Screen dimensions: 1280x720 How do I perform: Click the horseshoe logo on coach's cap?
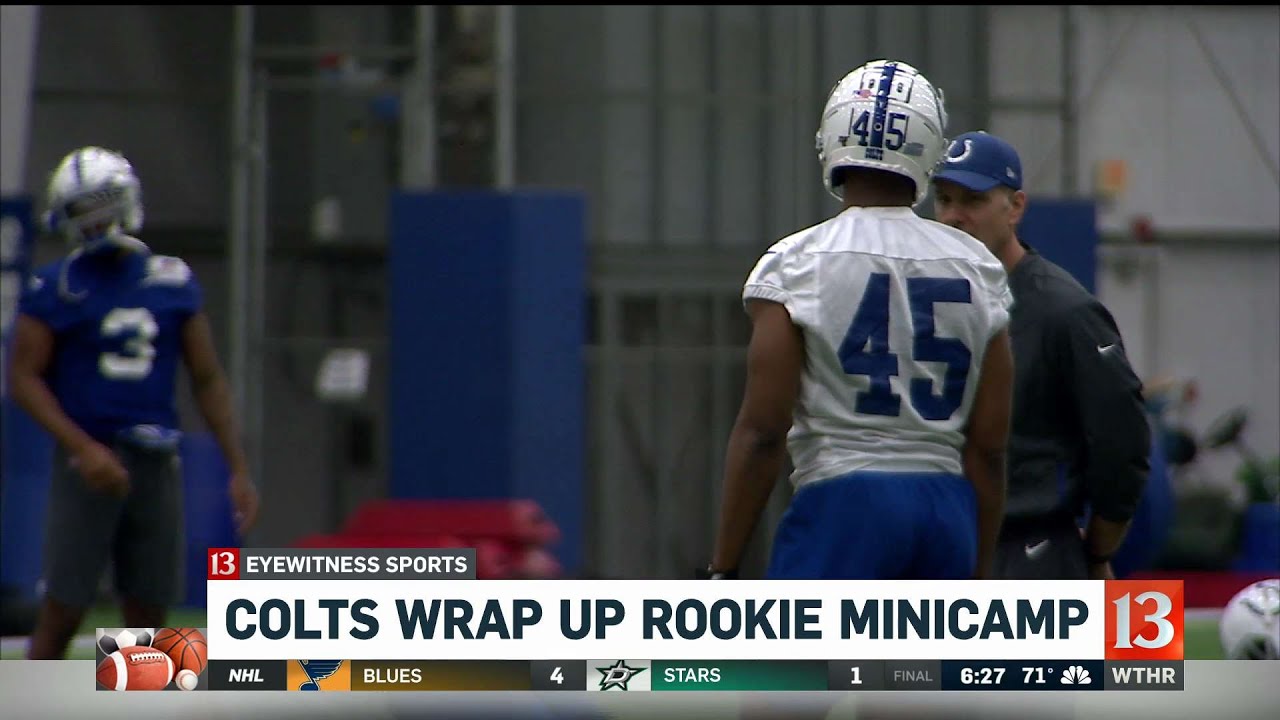(x=960, y=151)
